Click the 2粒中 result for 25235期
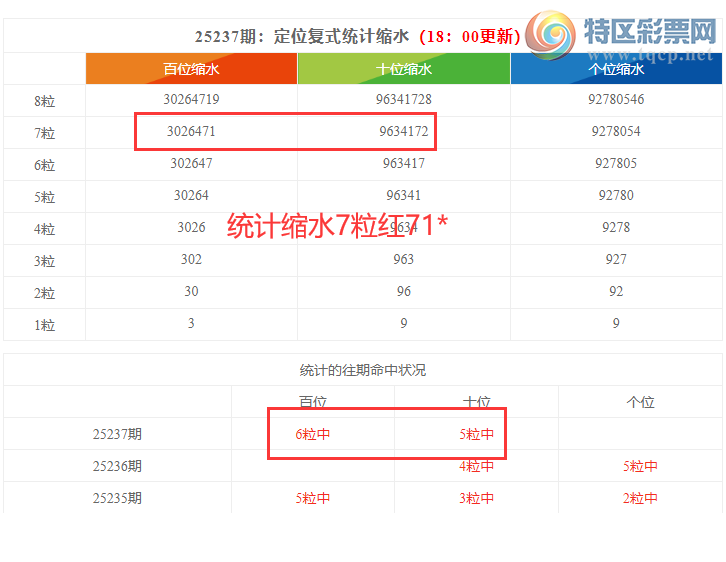Image resolution: width=726 pixels, height=562 pixels. click(x=640, y=498)
